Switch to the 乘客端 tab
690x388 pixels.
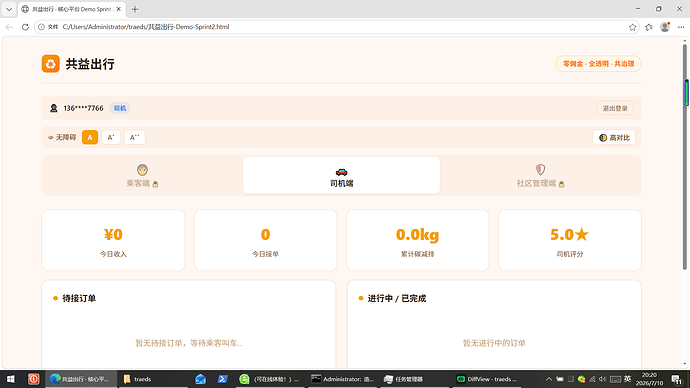(142, 176)
